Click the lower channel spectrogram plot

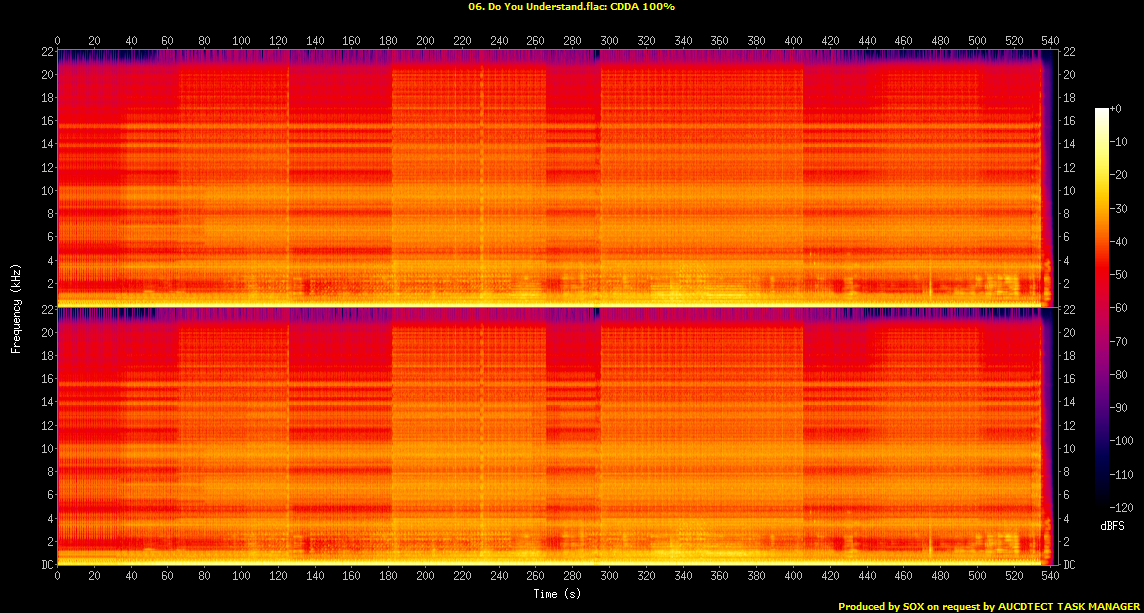click(557, 436)
